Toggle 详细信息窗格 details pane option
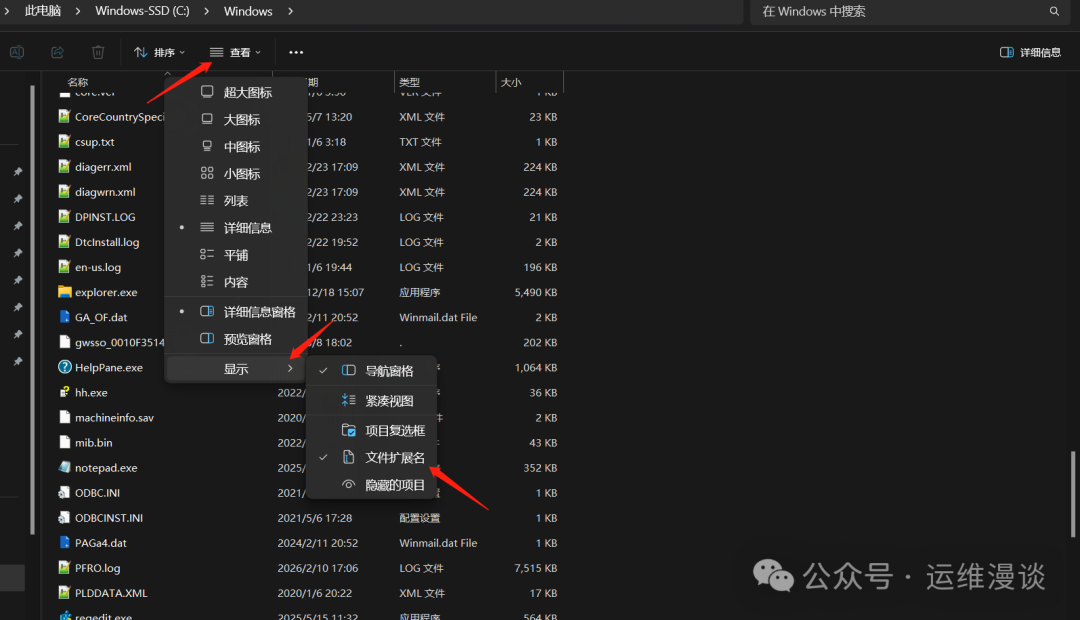This screenshot has height=620, width=1080. (236, 312)
